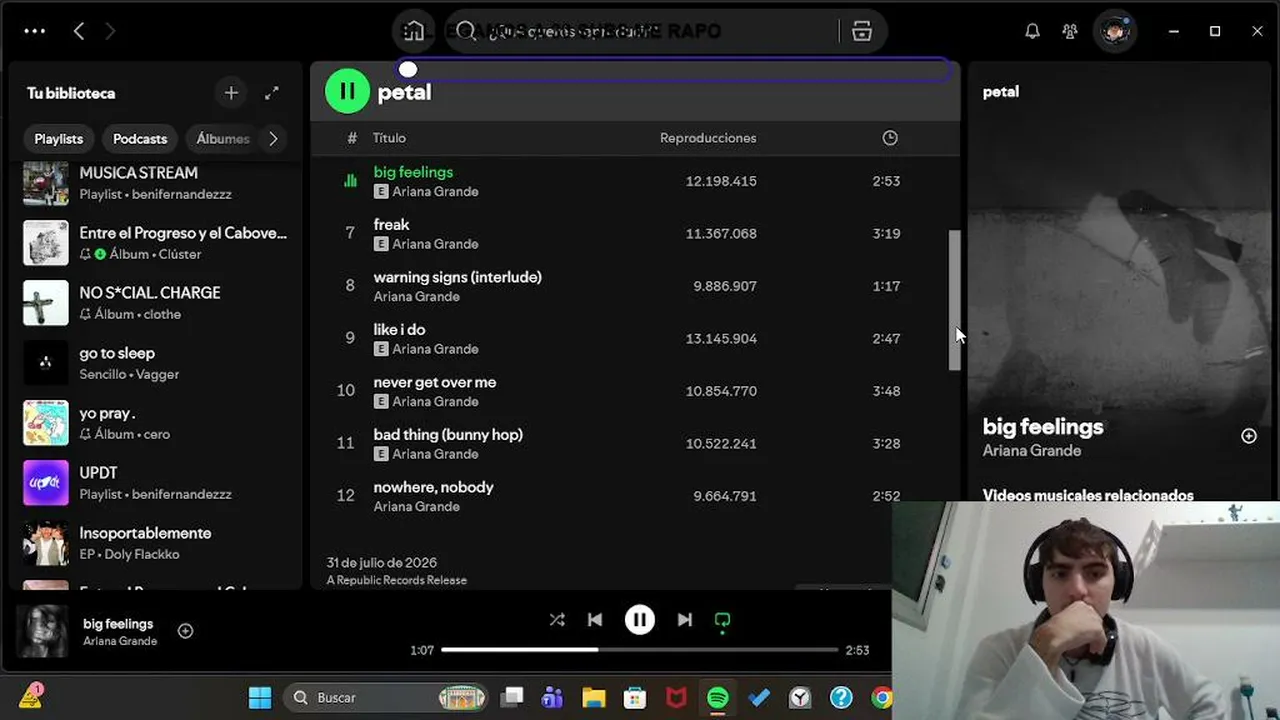Filter the library by Álbumes

click(223, 139)
